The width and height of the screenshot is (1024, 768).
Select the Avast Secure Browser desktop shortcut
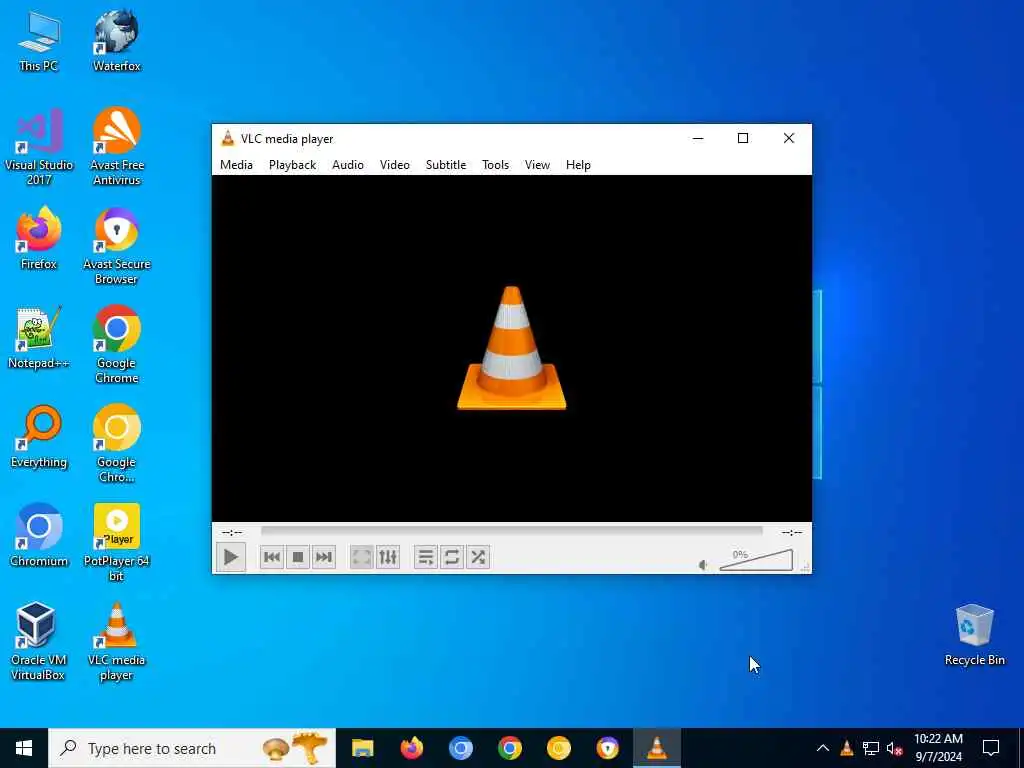pos(116,246)
